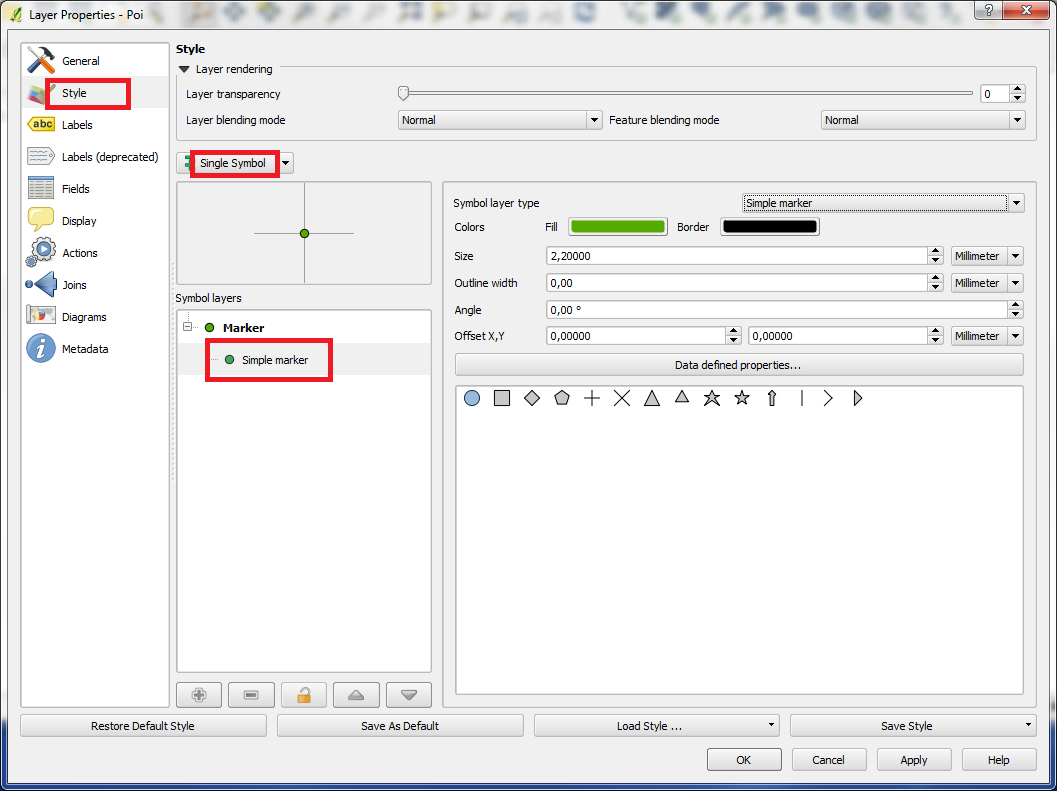Viewport: 1057px width, 791px height.
Task: Change the Offset unit Millimeter dropdown
Action: [x=987, y=336]
